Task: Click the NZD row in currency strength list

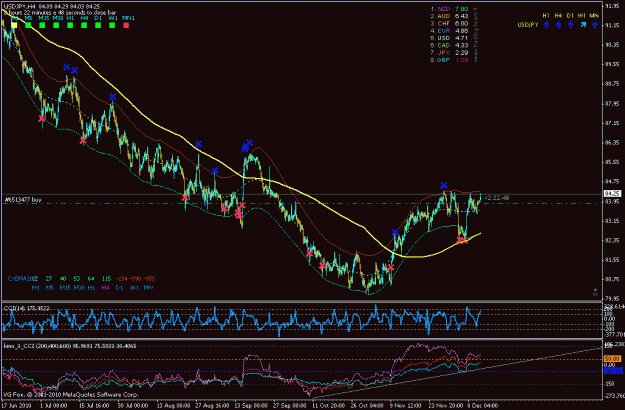Action: pos(450,9)
